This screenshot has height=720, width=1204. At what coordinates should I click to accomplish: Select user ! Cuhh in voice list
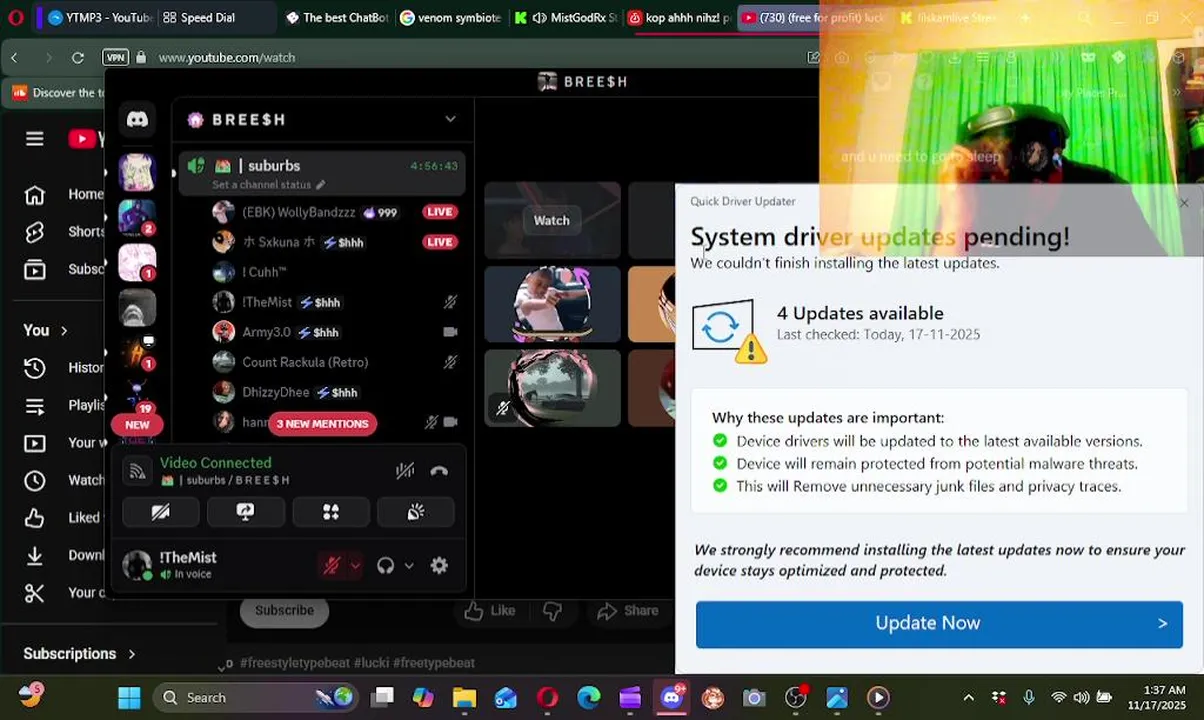(264, 272)
